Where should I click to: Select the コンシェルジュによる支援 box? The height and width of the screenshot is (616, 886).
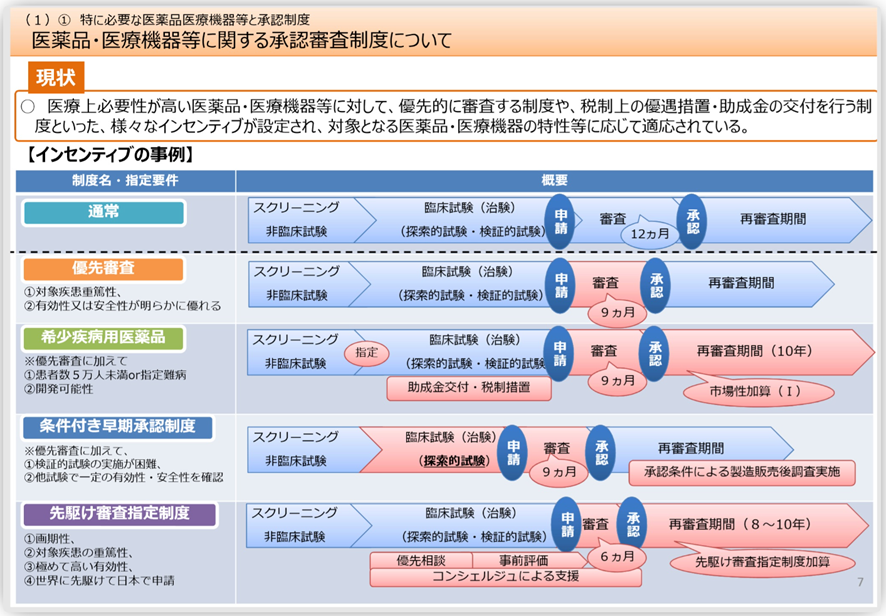pyautogui.click(x=506, y=576)
